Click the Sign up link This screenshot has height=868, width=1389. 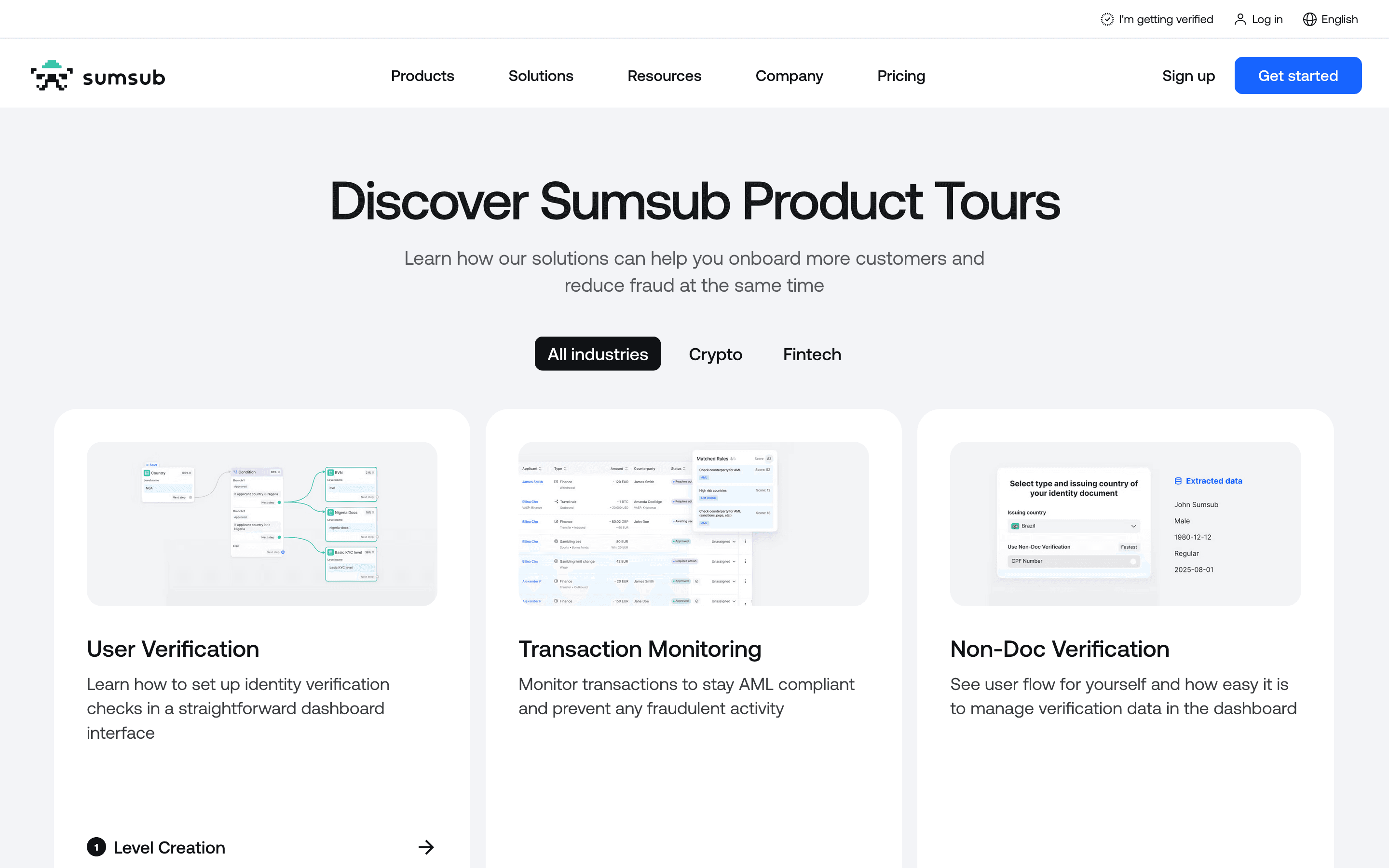1188,76
